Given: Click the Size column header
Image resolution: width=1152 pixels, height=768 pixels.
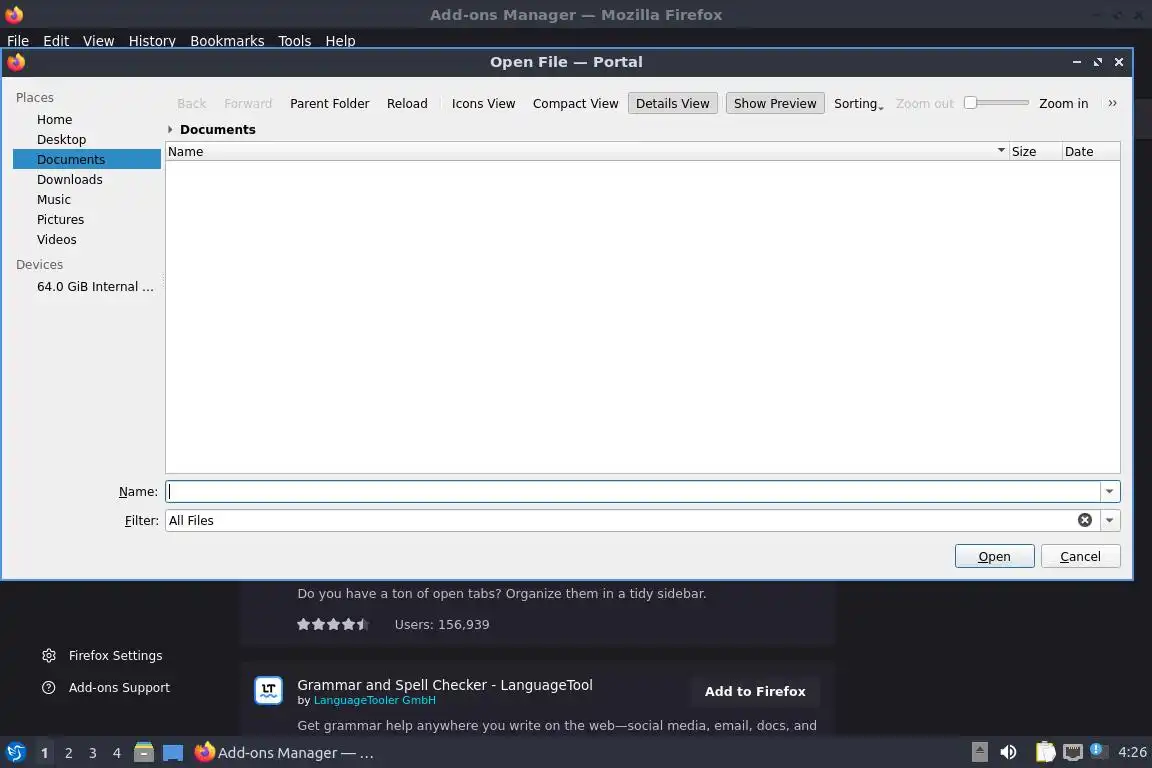Looking at the screenshot, I should [1035, 151].
